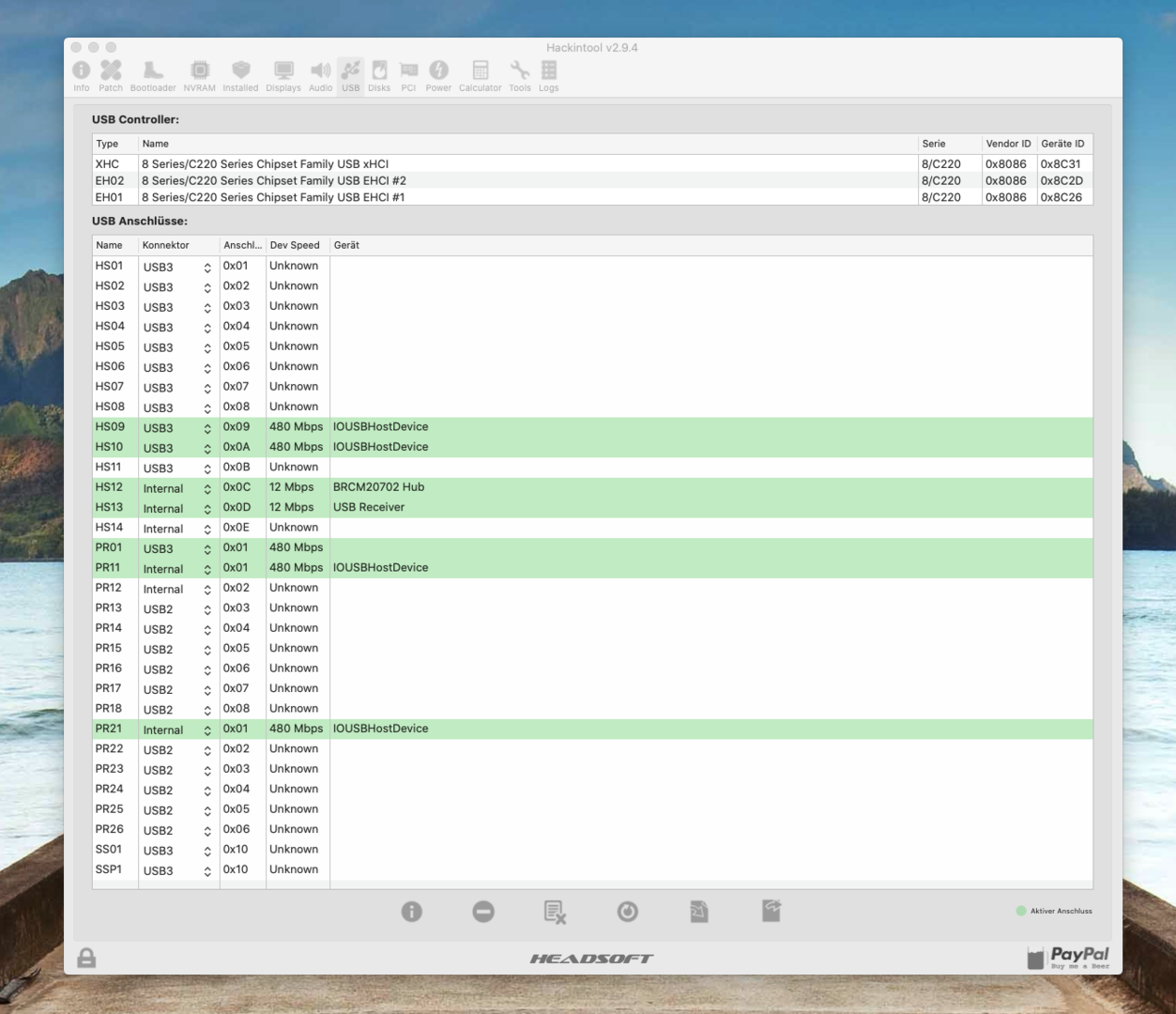Click the clear all ports list icon
Image resolution: width=1176 pixels, height=1014 pixels.
(555, 912)
